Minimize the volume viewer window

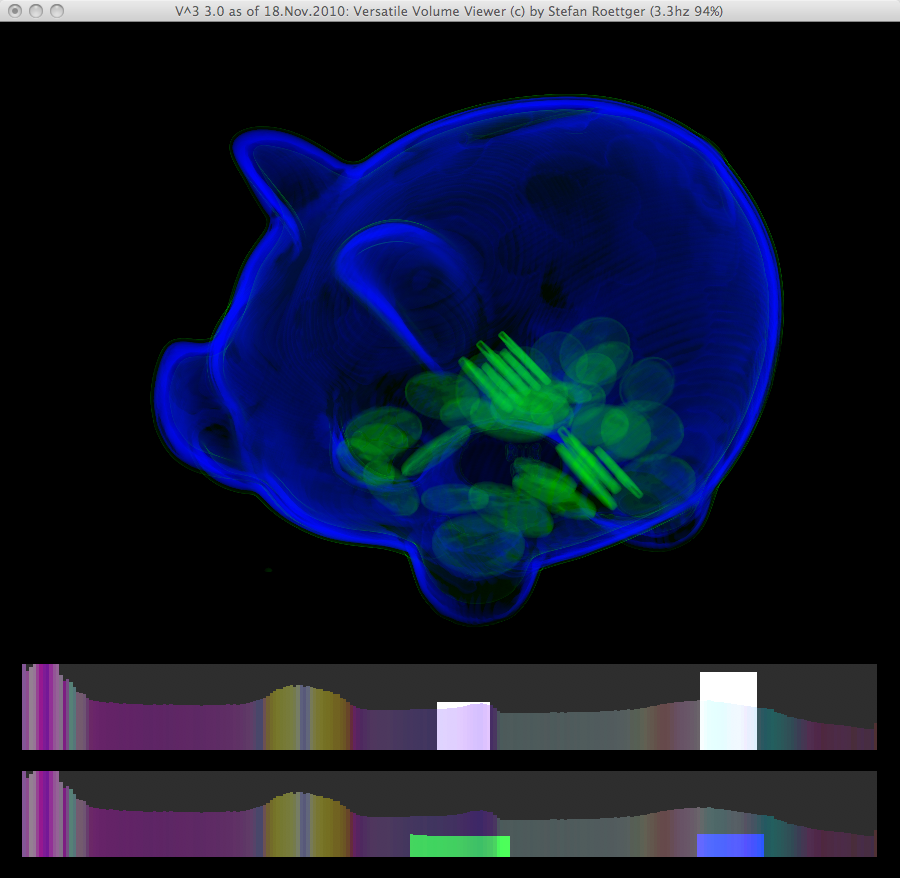[x=36, y=11]
